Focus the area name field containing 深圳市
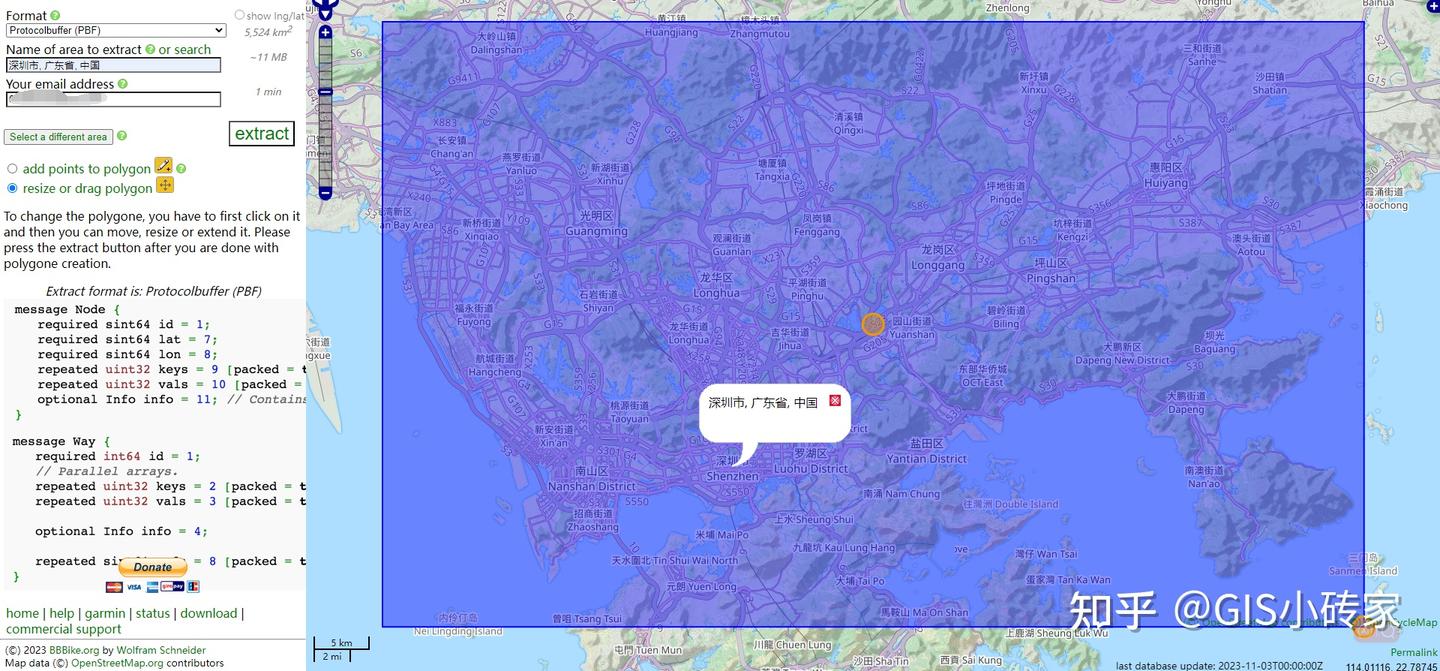Viewport: 1440px width, 671px height. click(113, 65)
